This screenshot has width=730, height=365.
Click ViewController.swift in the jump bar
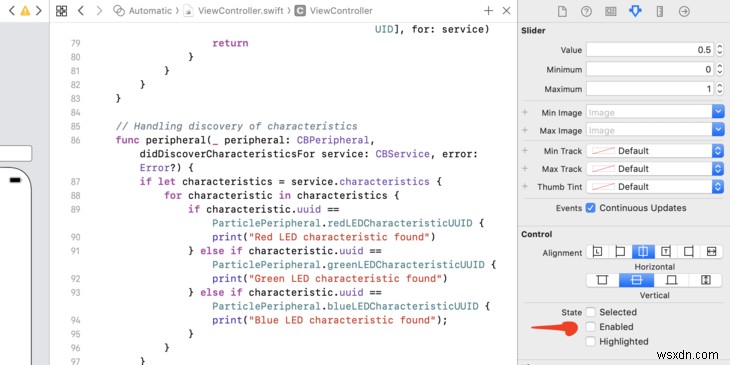[x=240, y=11]
